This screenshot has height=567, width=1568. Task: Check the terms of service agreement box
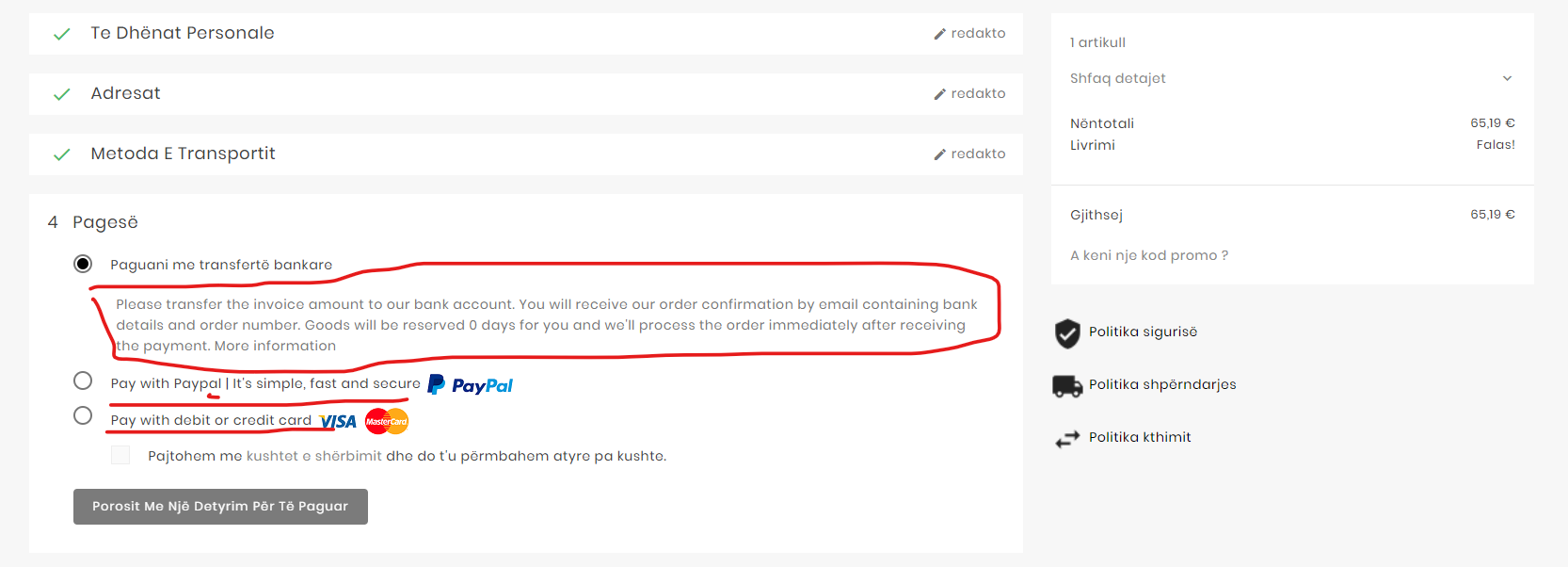coord(120,456)
